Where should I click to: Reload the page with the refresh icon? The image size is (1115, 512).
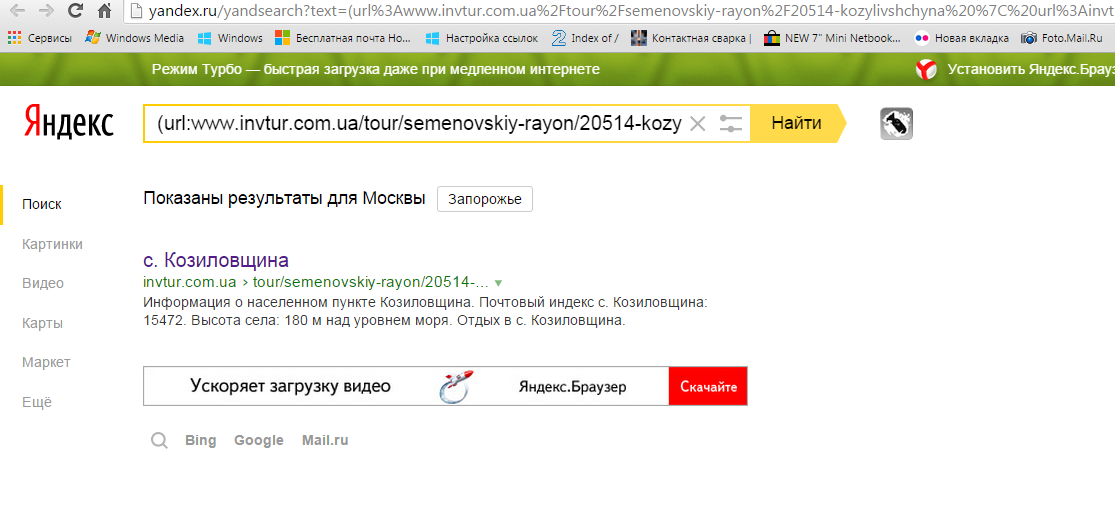pos(77,11)
